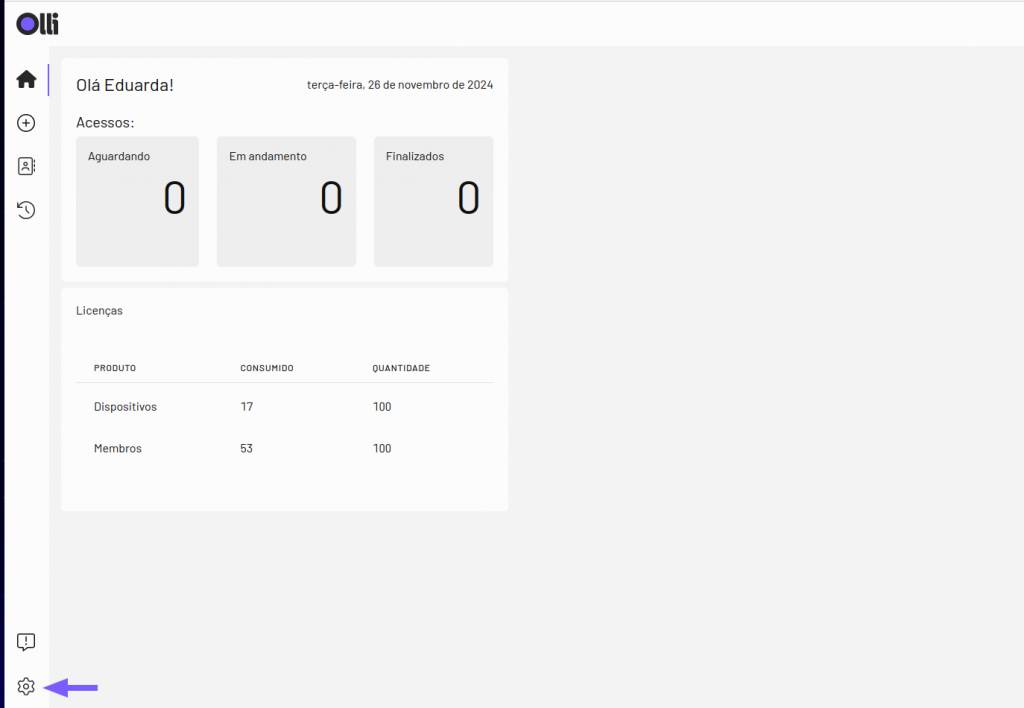This screenshot has width=1024, height=708.
Task: Click the QUANTIDADE column header
Action: (401, 368)
